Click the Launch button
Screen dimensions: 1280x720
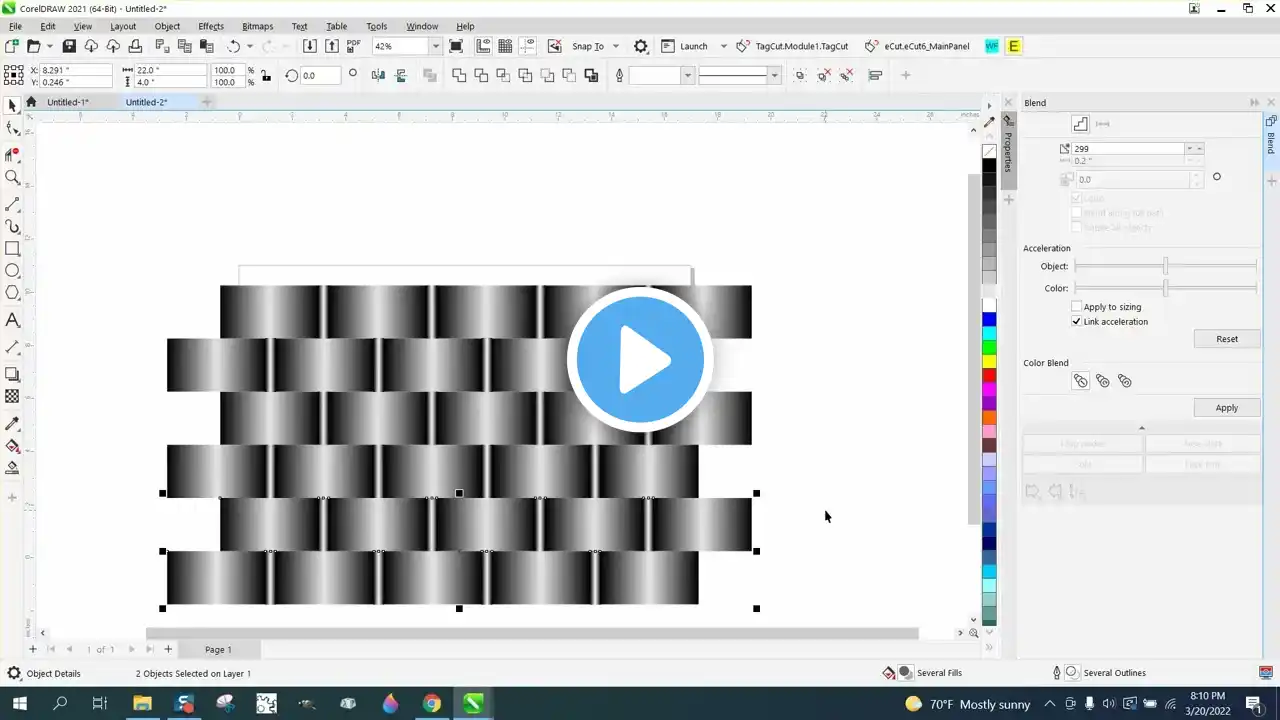pyautogui.click(x=684, y=46)
